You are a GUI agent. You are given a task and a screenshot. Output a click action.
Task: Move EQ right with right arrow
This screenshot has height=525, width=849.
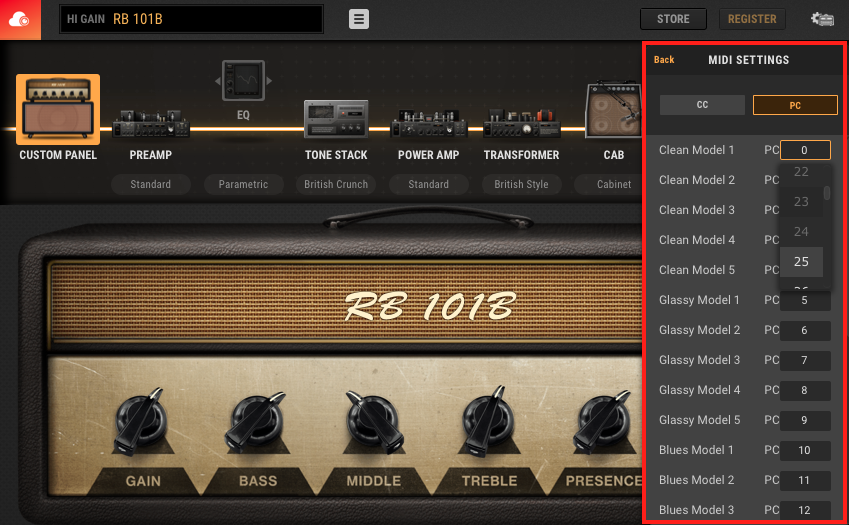(269, 81)
